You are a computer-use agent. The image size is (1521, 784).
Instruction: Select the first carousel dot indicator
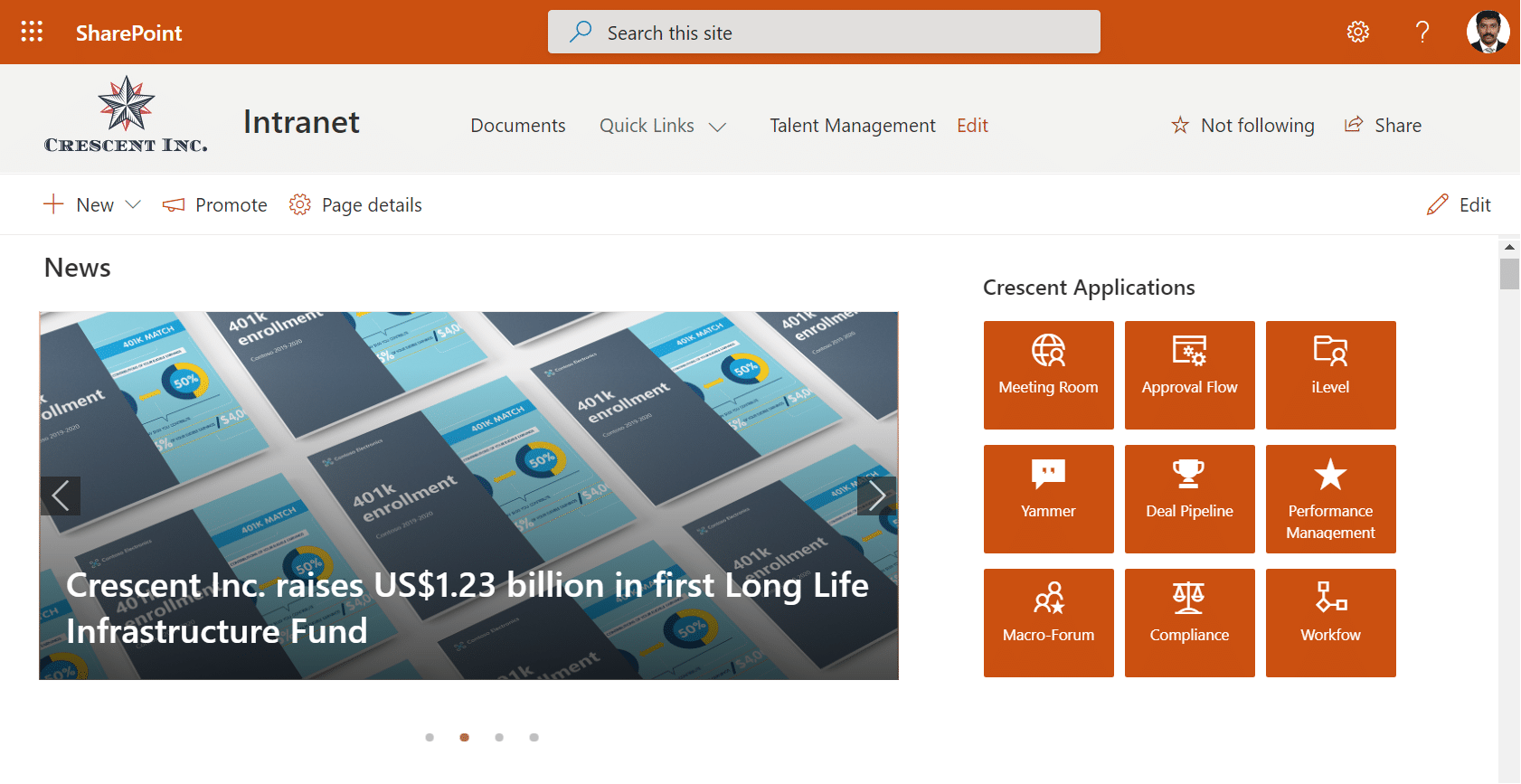(430, 737)
